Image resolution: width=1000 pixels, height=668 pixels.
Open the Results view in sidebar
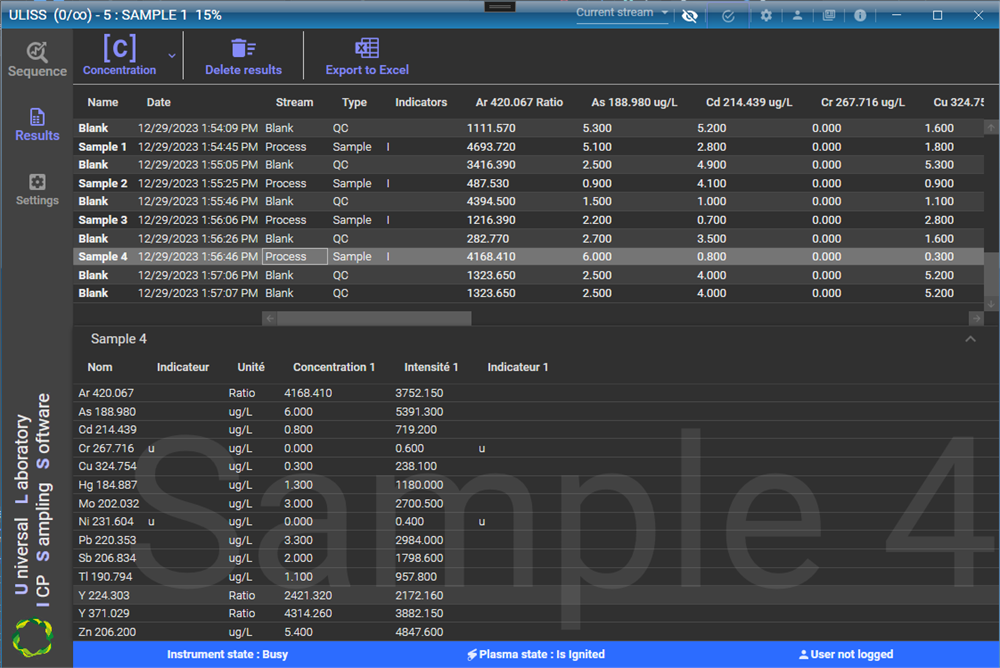[x=37, y=124]
